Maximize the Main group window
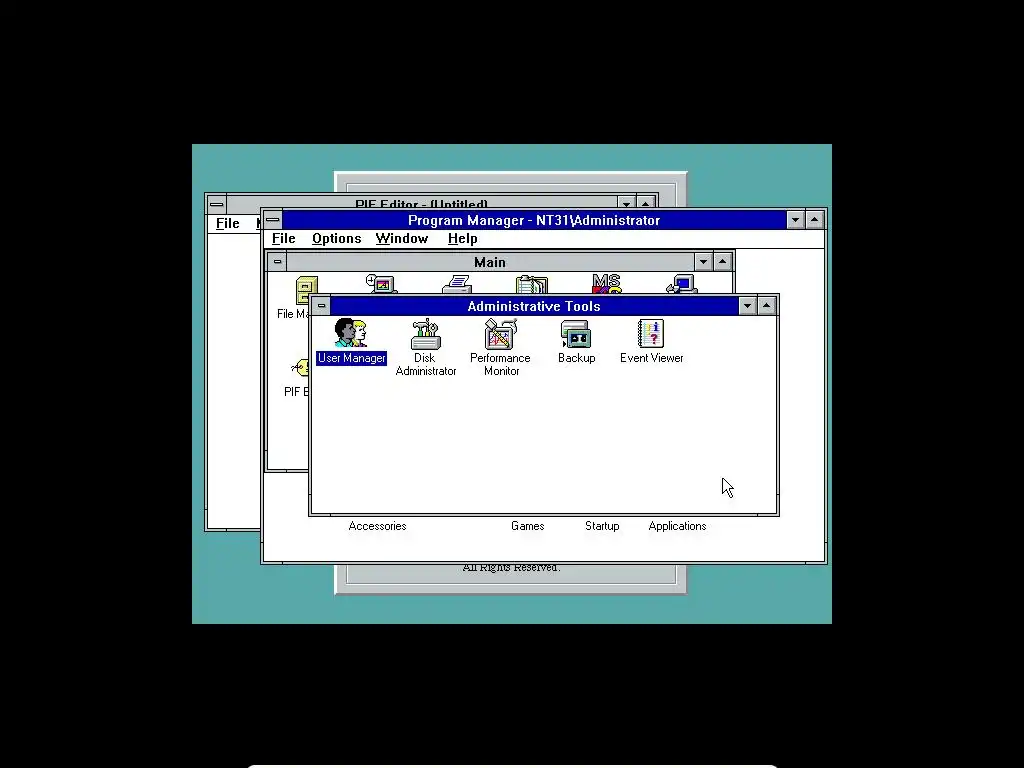1024x768 pixels. click(722, 262)
